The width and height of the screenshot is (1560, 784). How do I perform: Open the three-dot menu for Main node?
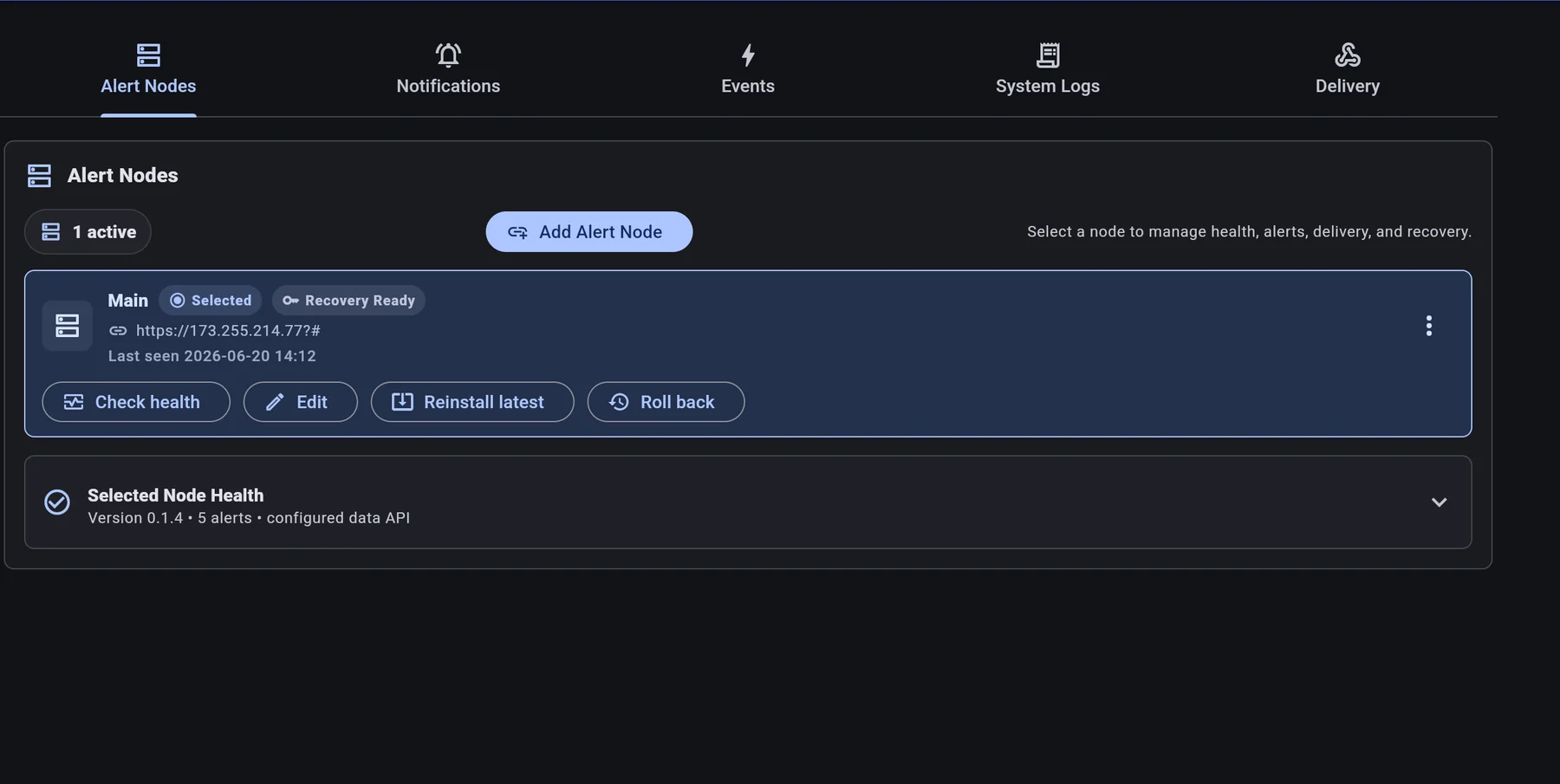click(x=1429, y=326)
